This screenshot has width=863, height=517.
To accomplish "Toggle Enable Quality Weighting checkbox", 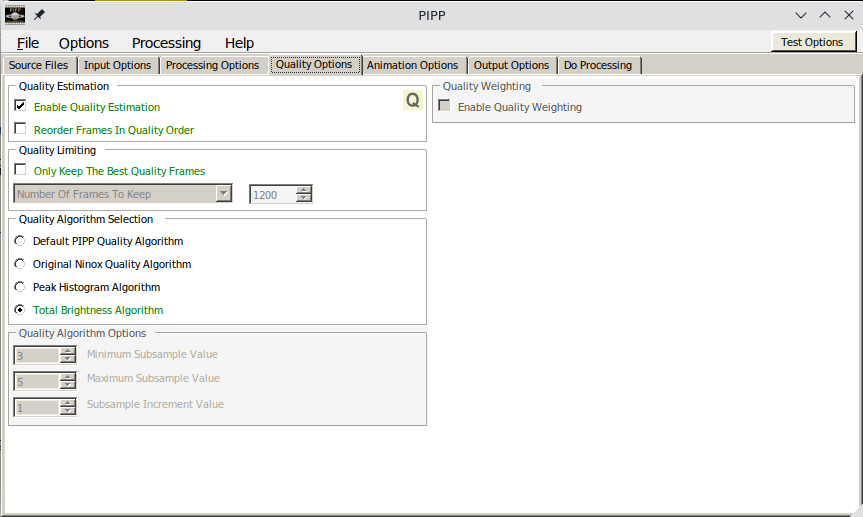I will (444, 105).
